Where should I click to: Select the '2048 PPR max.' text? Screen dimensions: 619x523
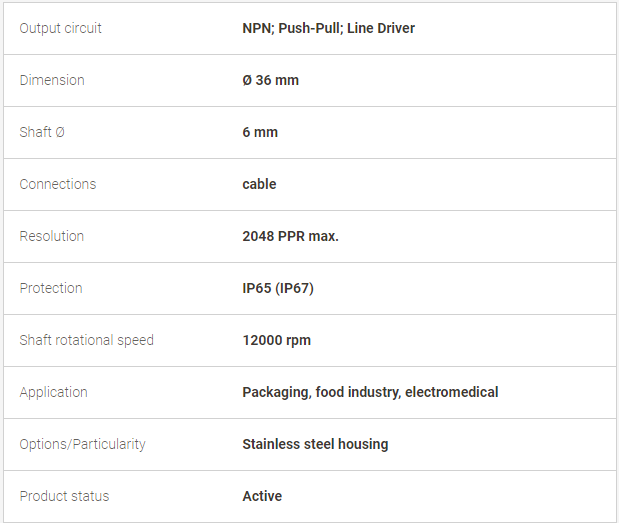(290, 236)
